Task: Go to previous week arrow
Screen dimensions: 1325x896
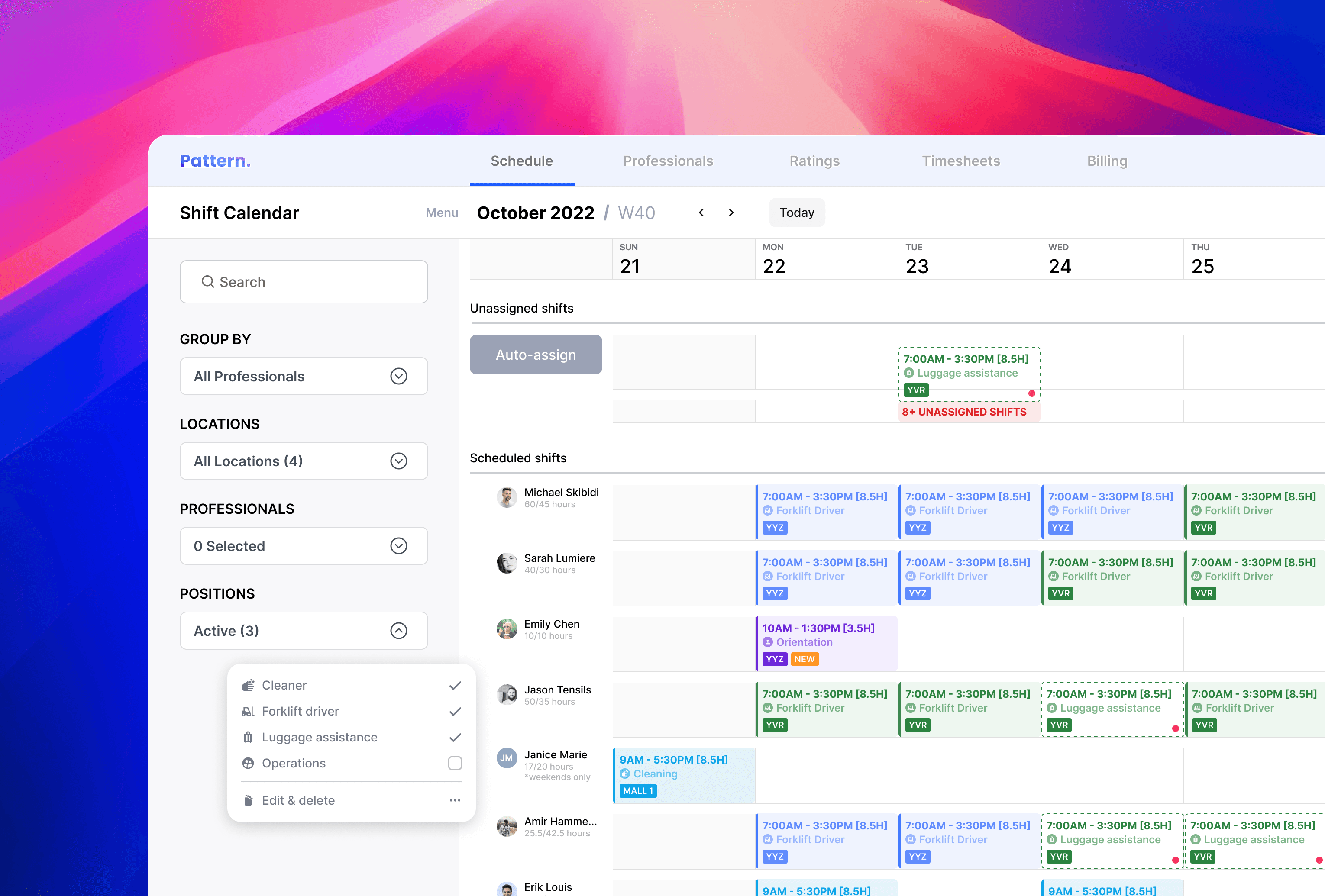Action: click(701, 213)
